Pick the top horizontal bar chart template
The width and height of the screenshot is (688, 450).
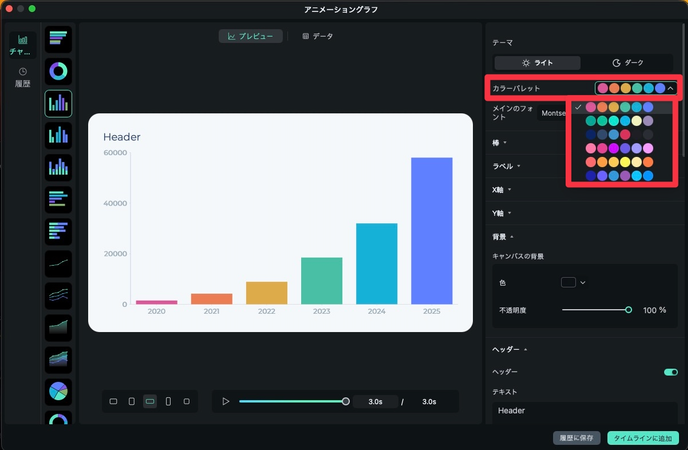[x=59, y=39]
